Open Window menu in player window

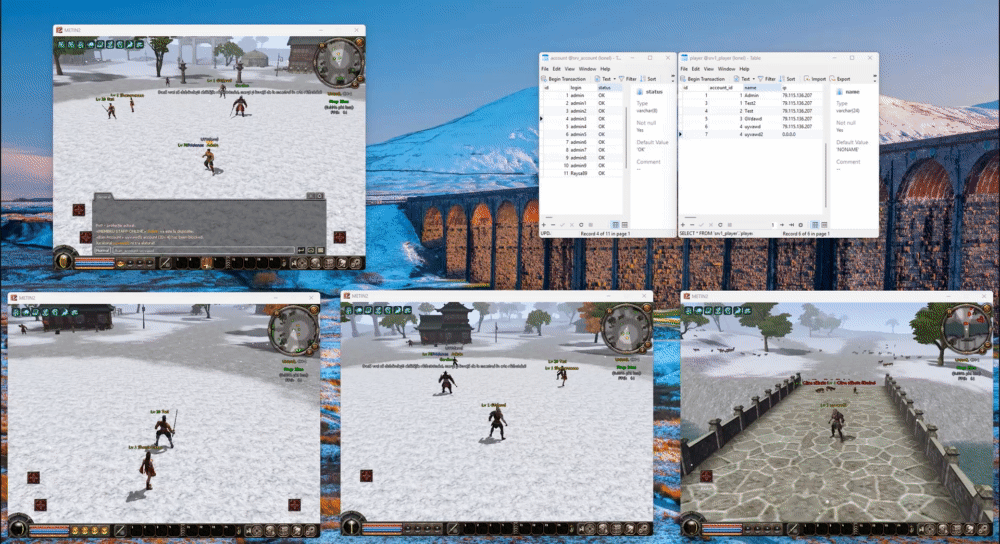[x=726, y=69]
